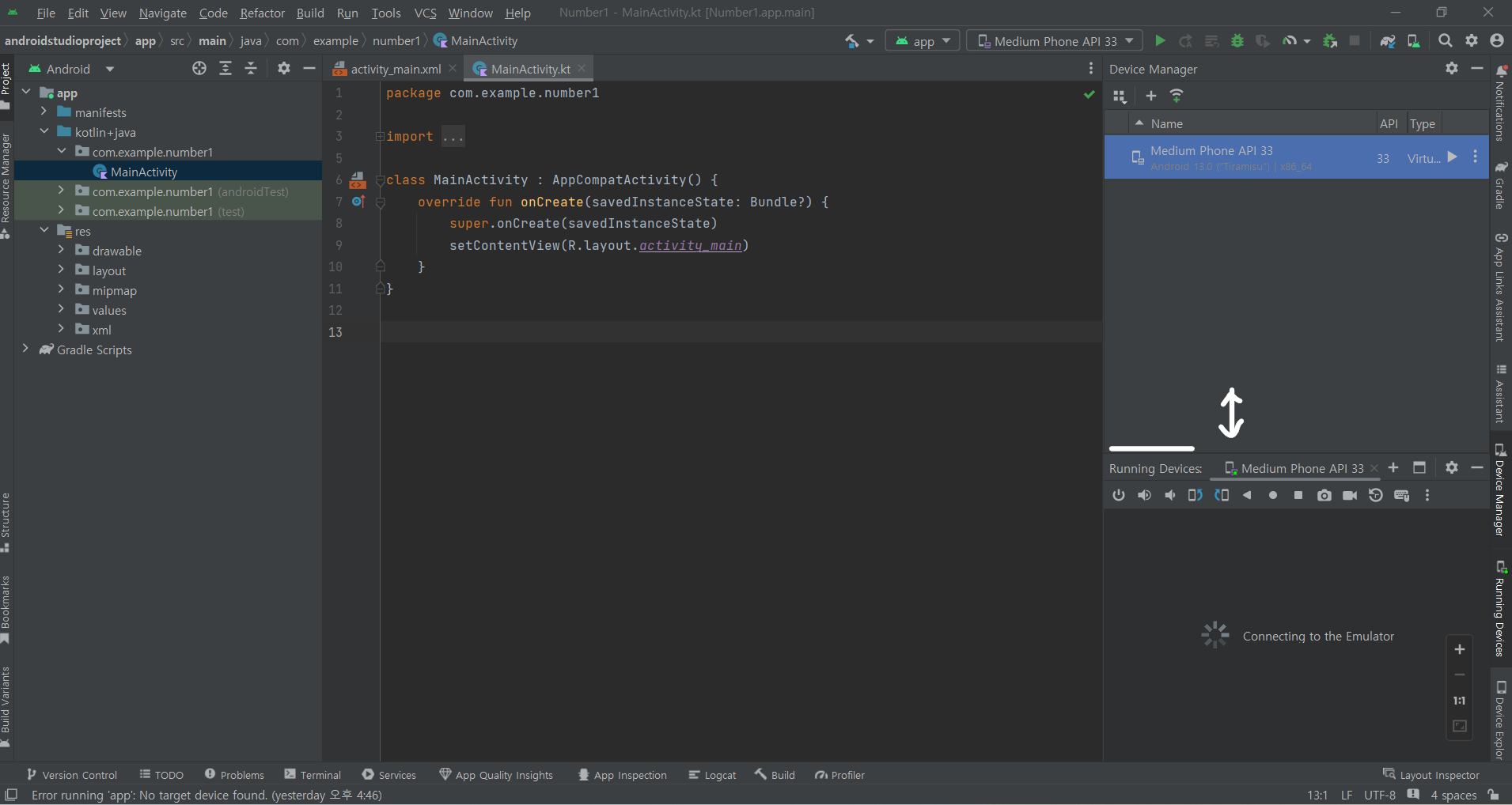Raise emulator volume icon
The image size is (1512, 805).
point(1144,495)
